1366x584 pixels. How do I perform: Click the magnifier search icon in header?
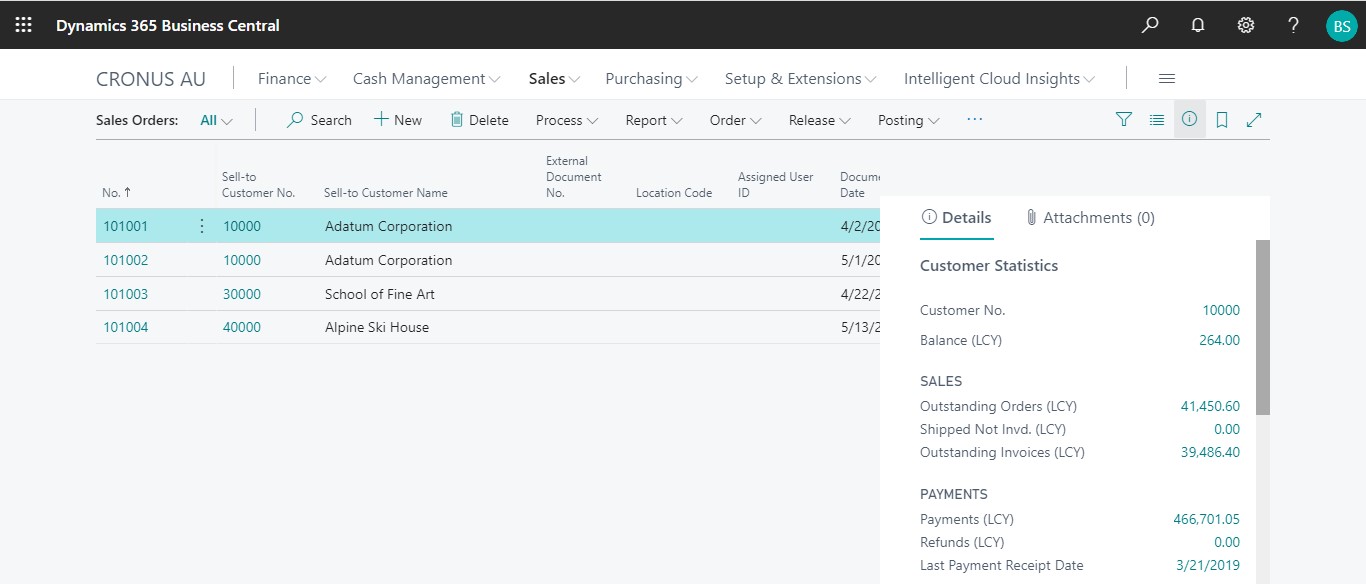click(x=1150, y=25)
